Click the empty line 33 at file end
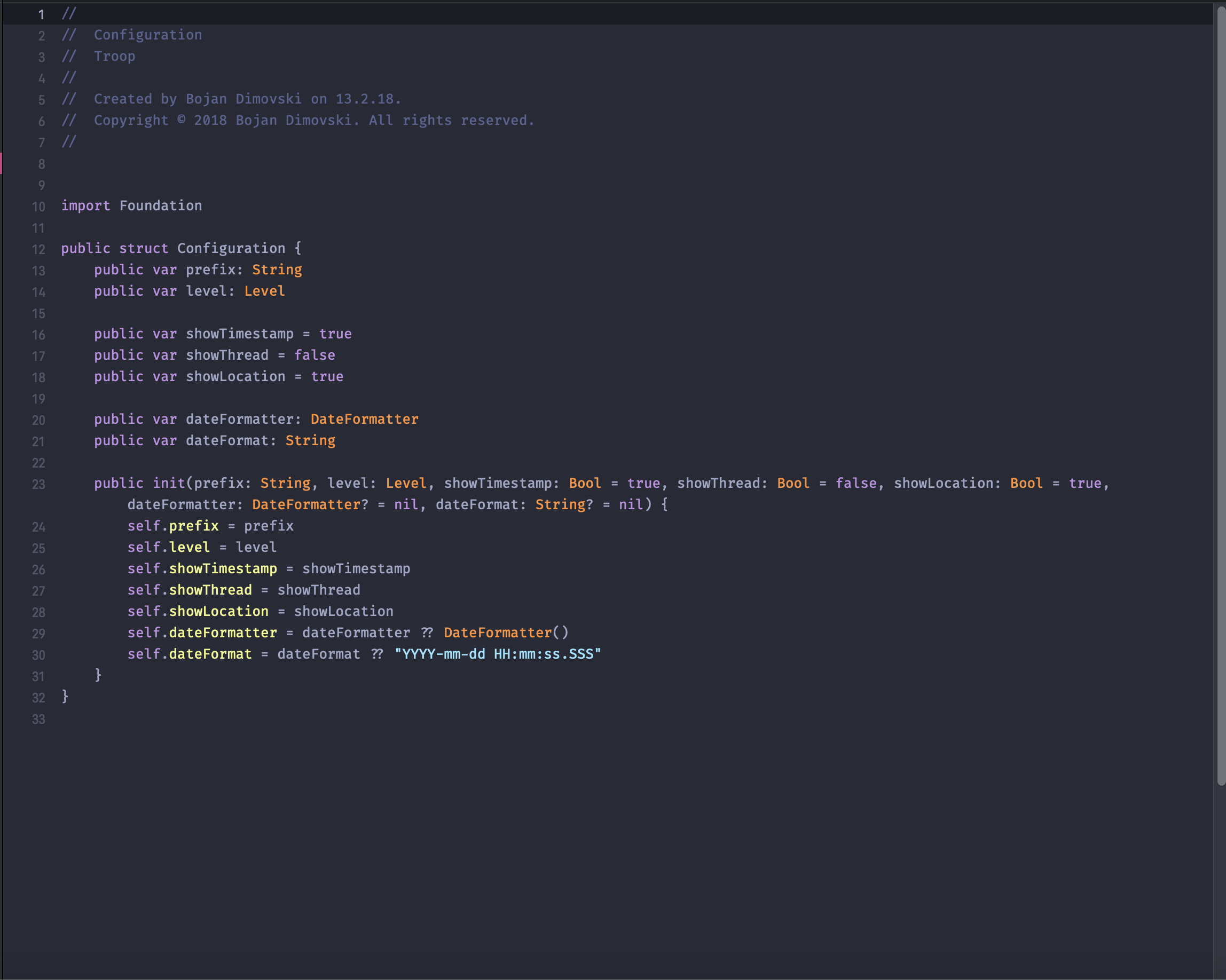Viewport: 1226px width, 980px height. pos(227,718)
